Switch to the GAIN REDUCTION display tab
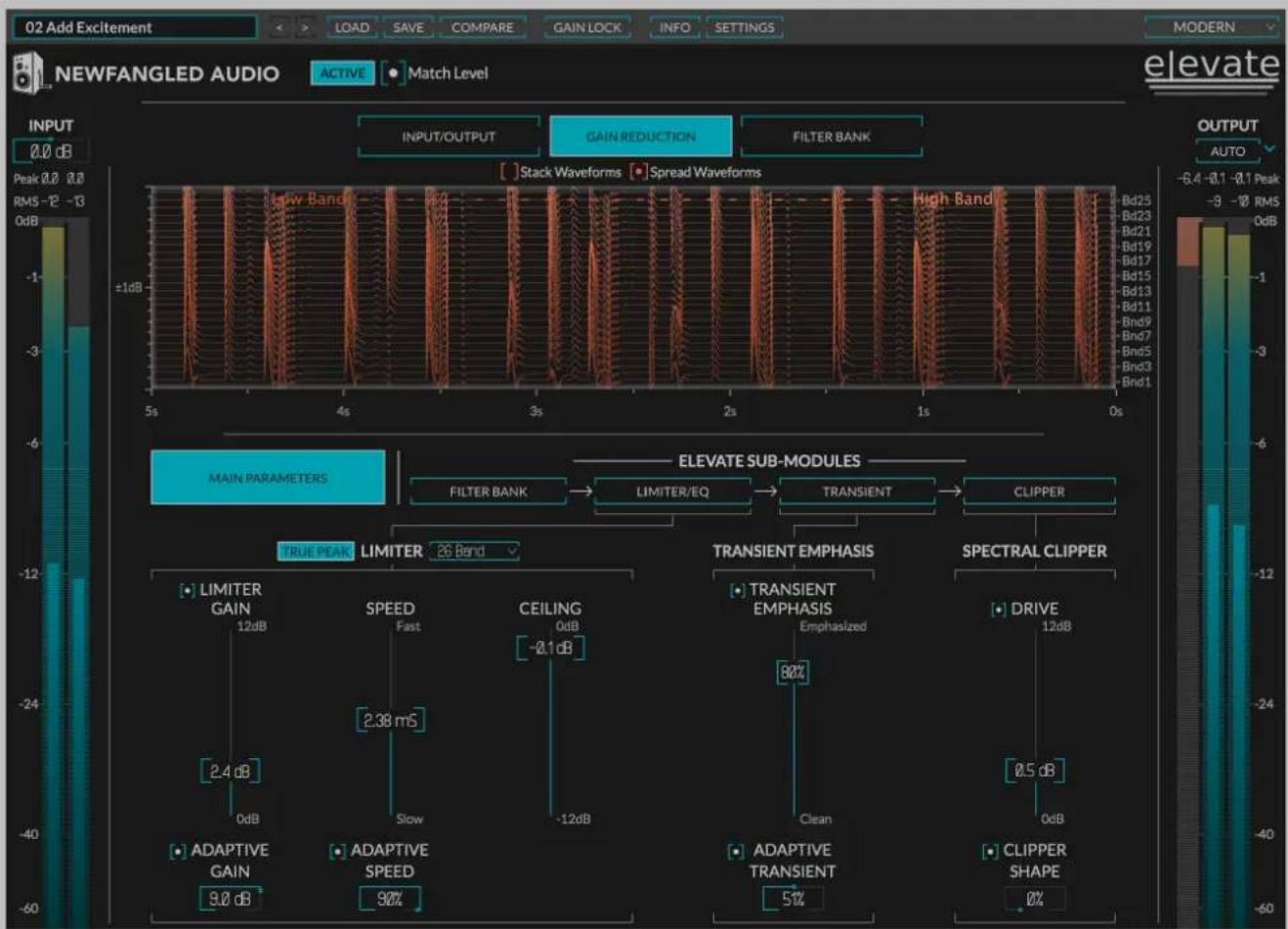1288x929 pixels. (641, 137)
